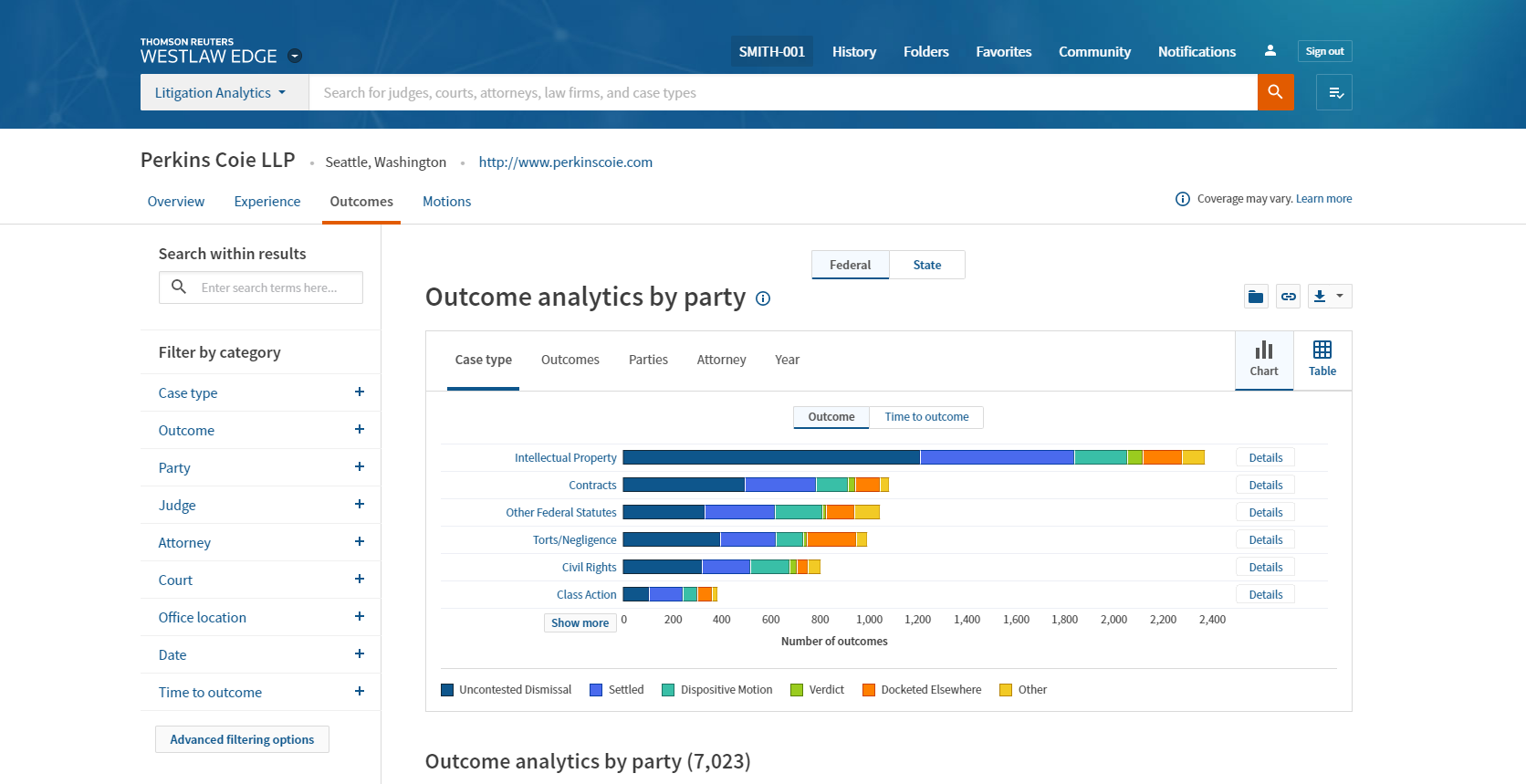1526x784 pixels.
Task: Switch to Table view icon
Action: click(1322, 359)
